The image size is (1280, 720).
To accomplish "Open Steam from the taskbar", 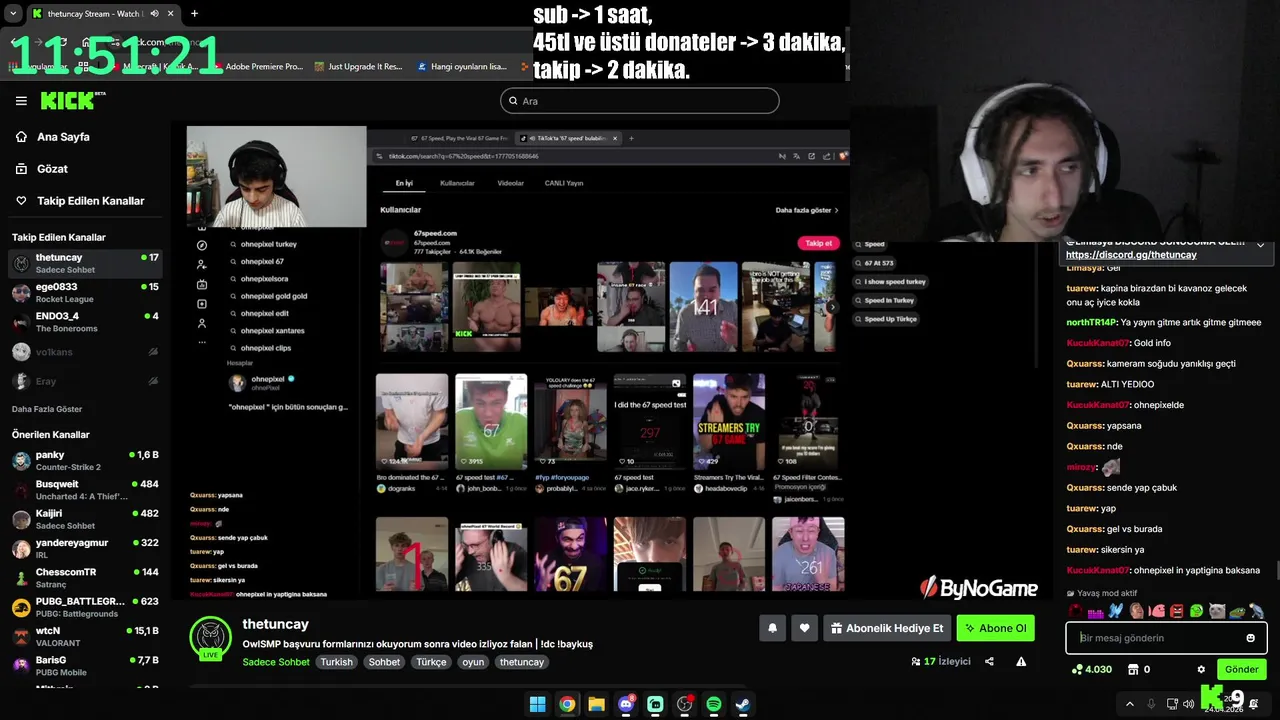I will [743, 704].
